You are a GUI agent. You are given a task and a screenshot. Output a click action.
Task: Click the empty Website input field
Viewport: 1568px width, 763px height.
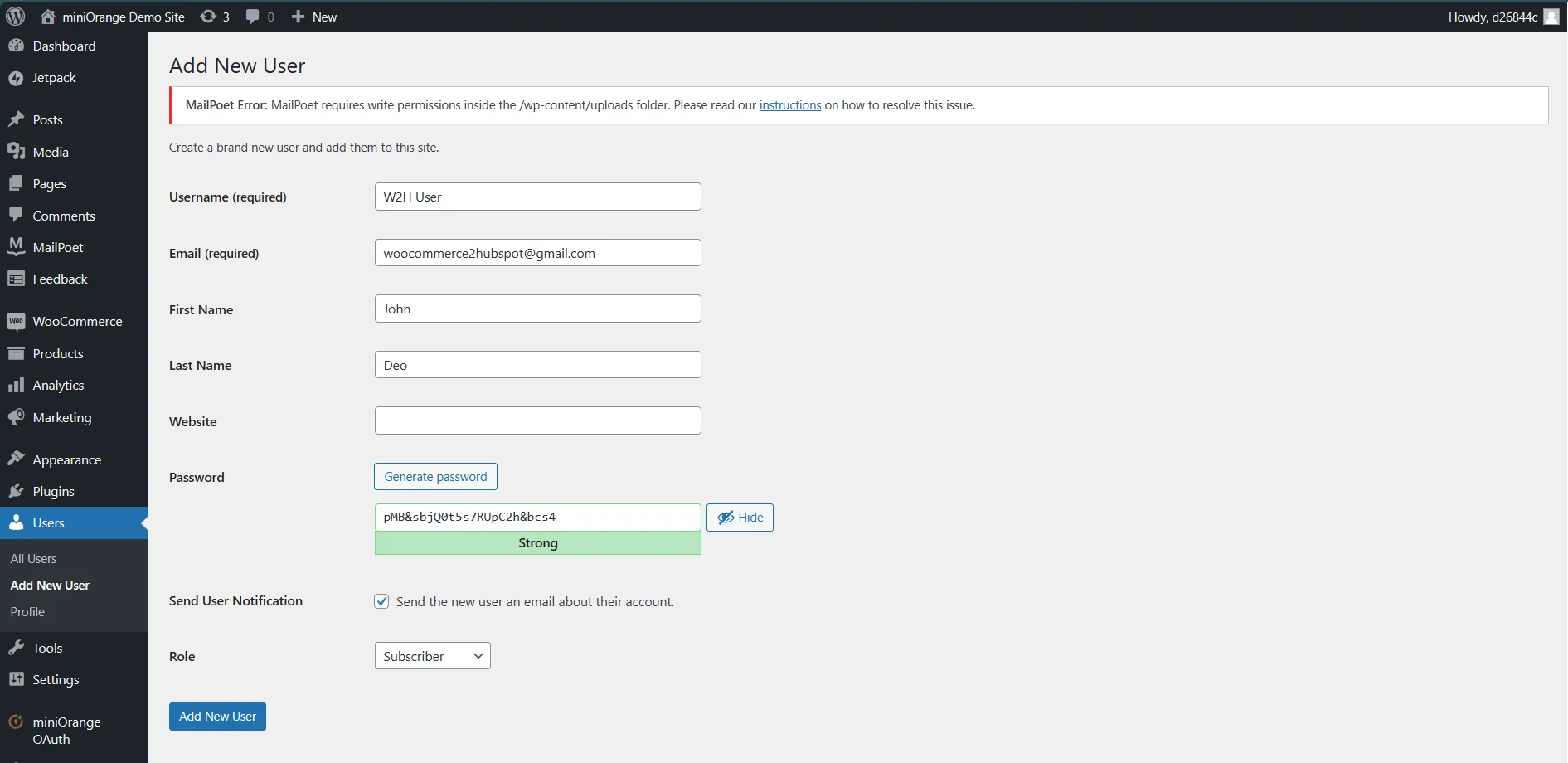(537, 420)
